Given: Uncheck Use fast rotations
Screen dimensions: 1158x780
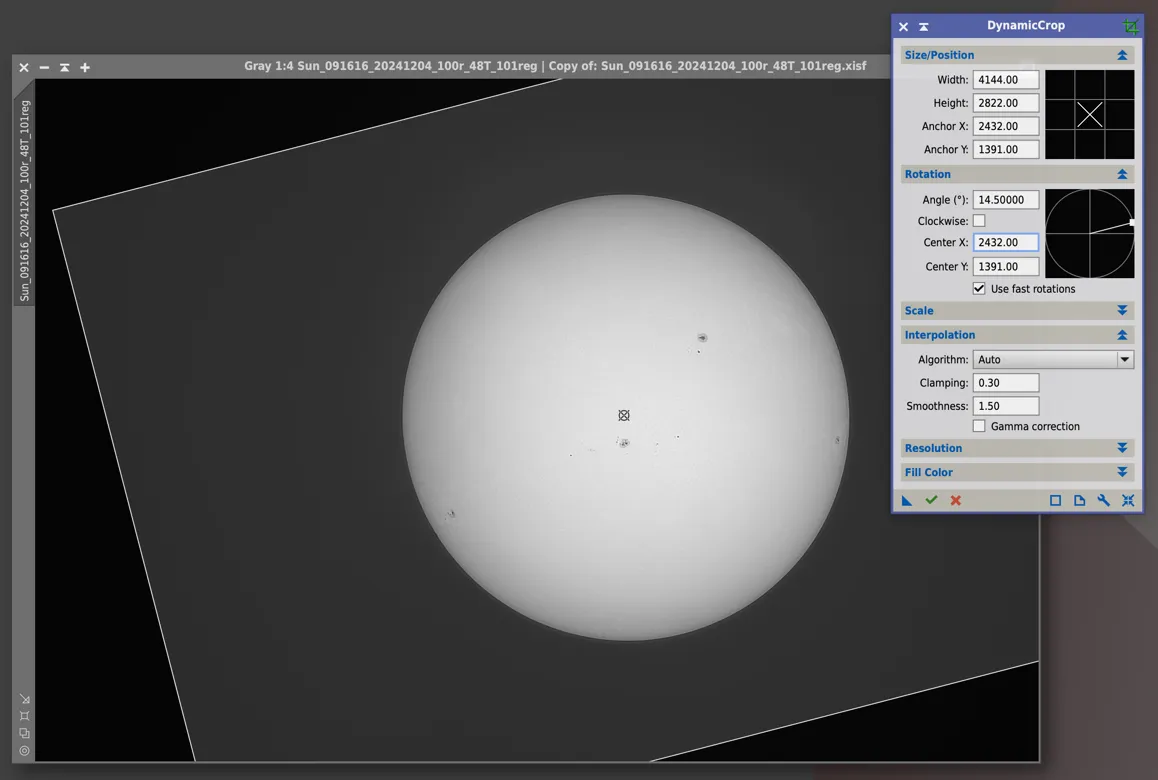Looking at the screenshot, I should pyautogui.click(x=979, y=289).
